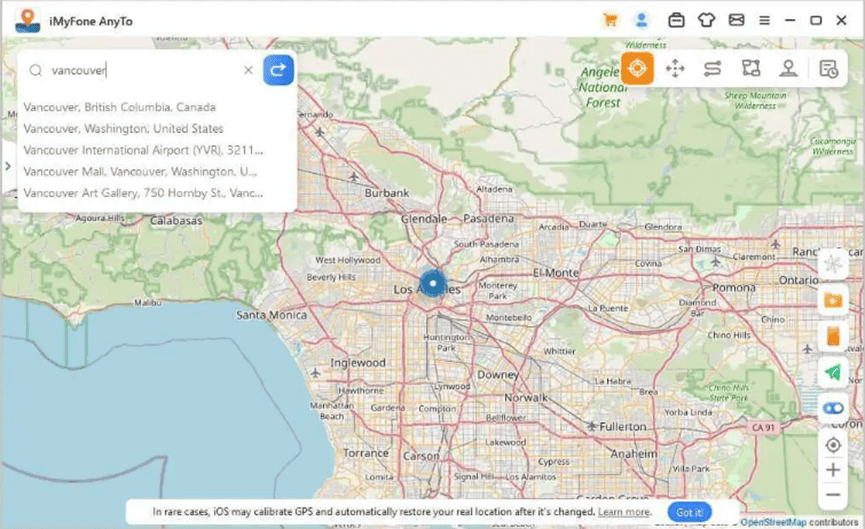The height and width of the screenshot is (529, 865).
Task: Open the mail feedback icon
Action: (736, 20)
